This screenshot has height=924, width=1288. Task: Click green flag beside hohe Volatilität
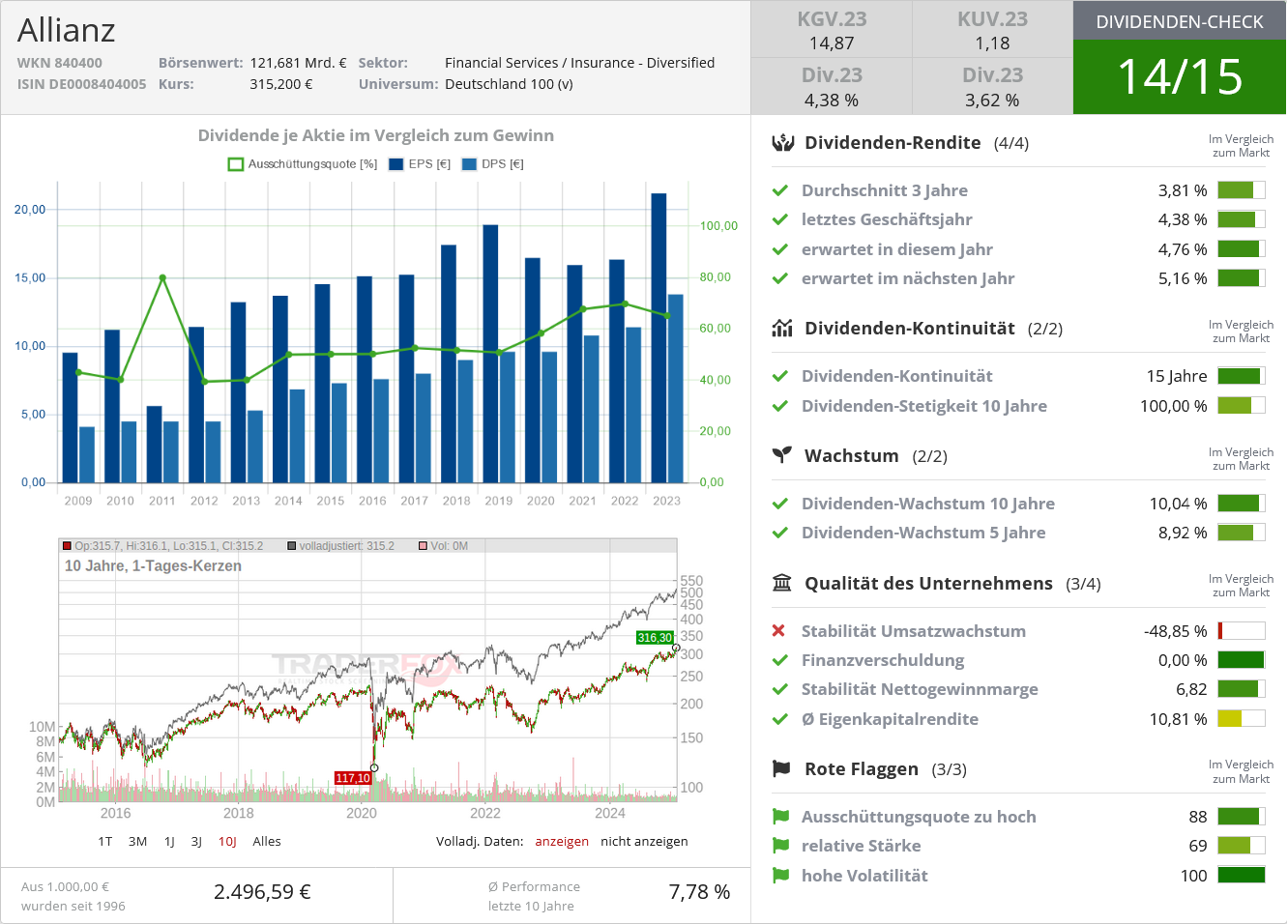click(x=781, y=876)
